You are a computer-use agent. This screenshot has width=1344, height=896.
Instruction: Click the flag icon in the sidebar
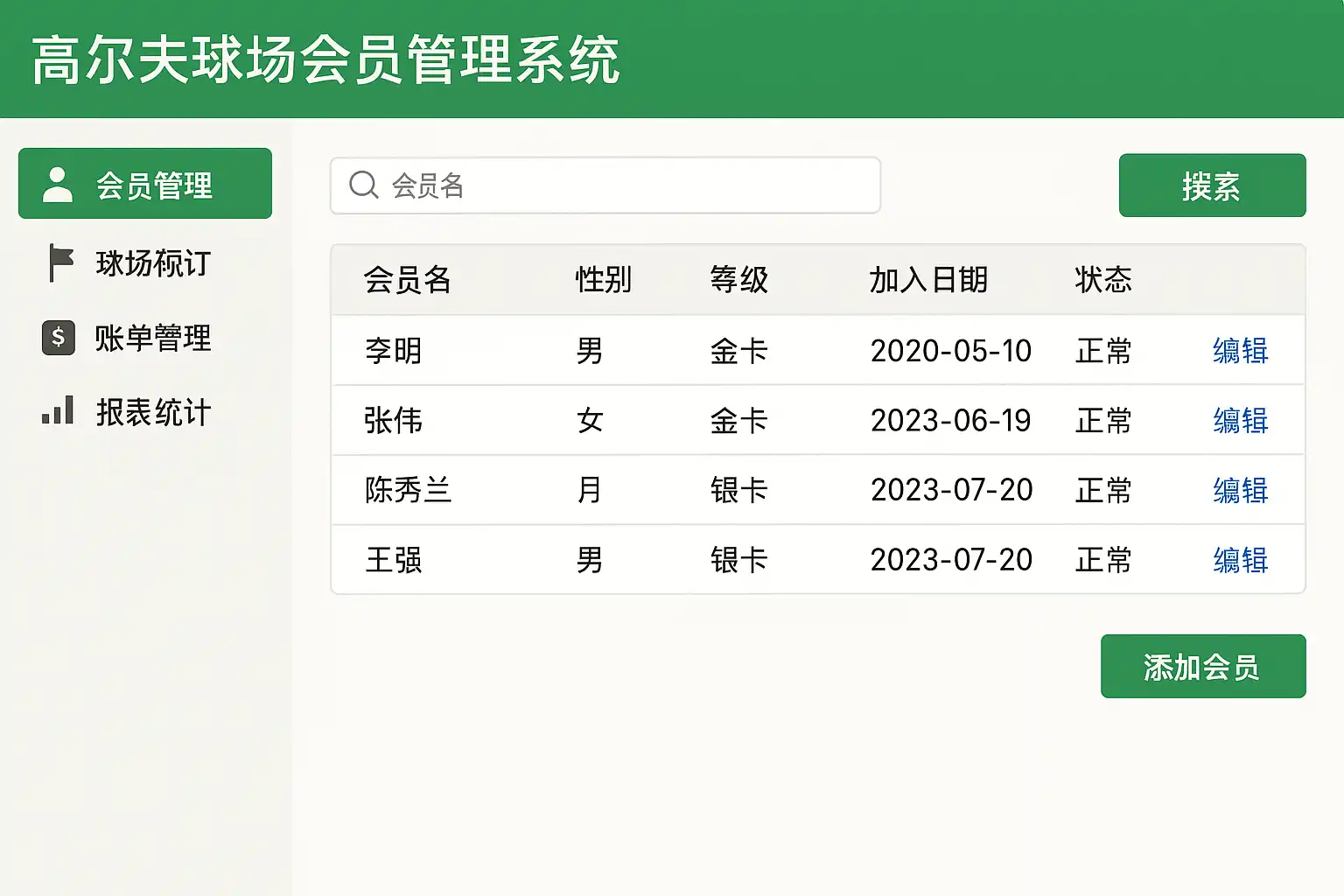59,262
